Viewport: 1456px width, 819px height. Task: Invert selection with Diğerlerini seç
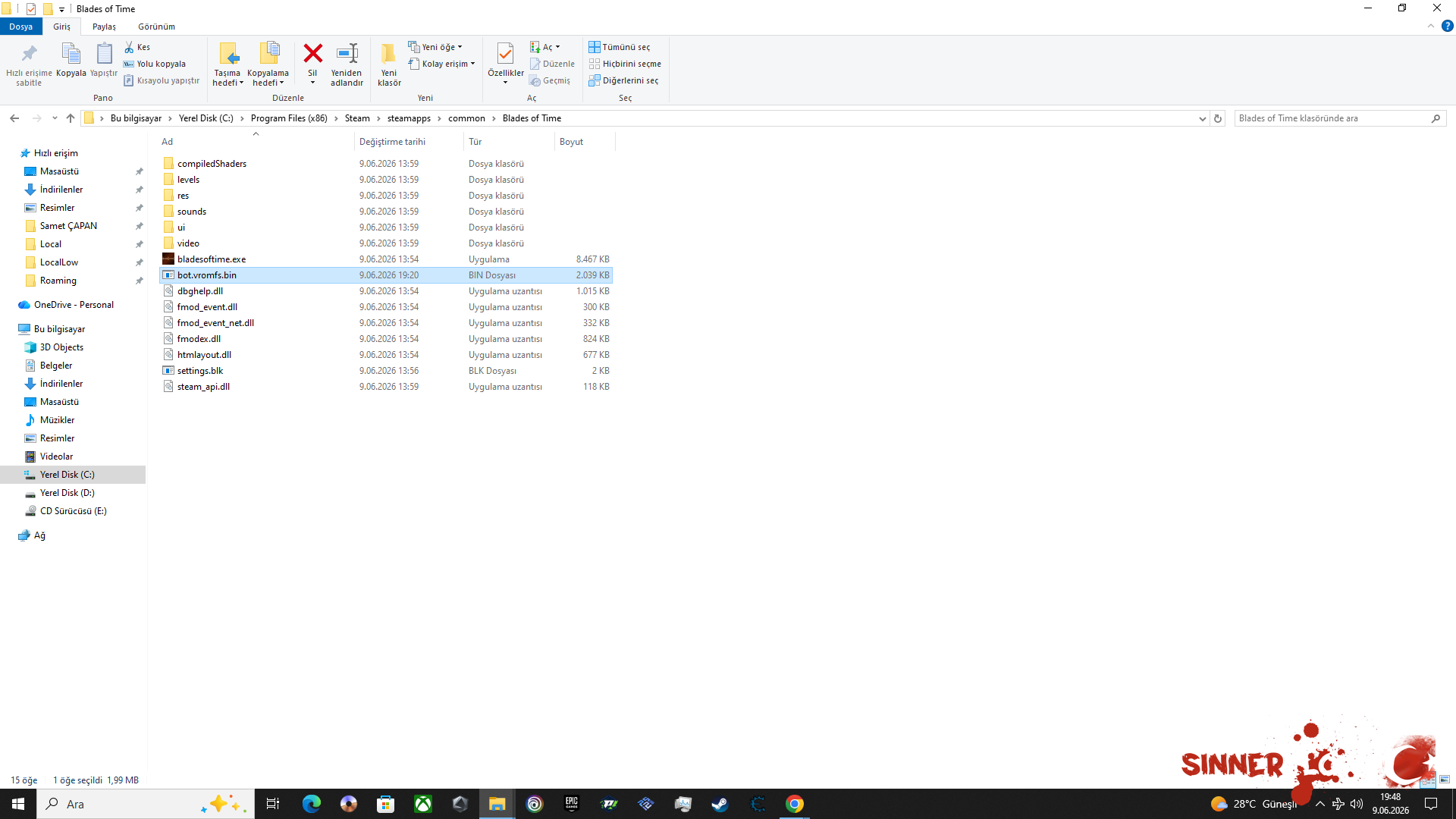(623, 80)
